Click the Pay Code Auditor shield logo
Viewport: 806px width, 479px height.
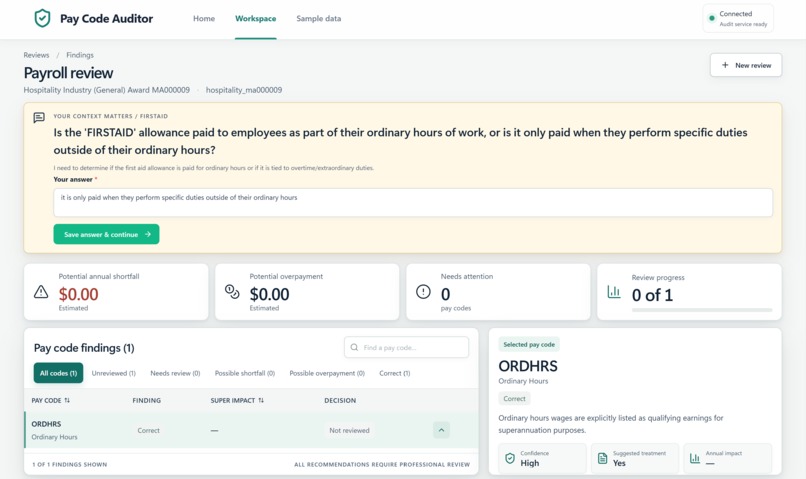click(42, 19)
